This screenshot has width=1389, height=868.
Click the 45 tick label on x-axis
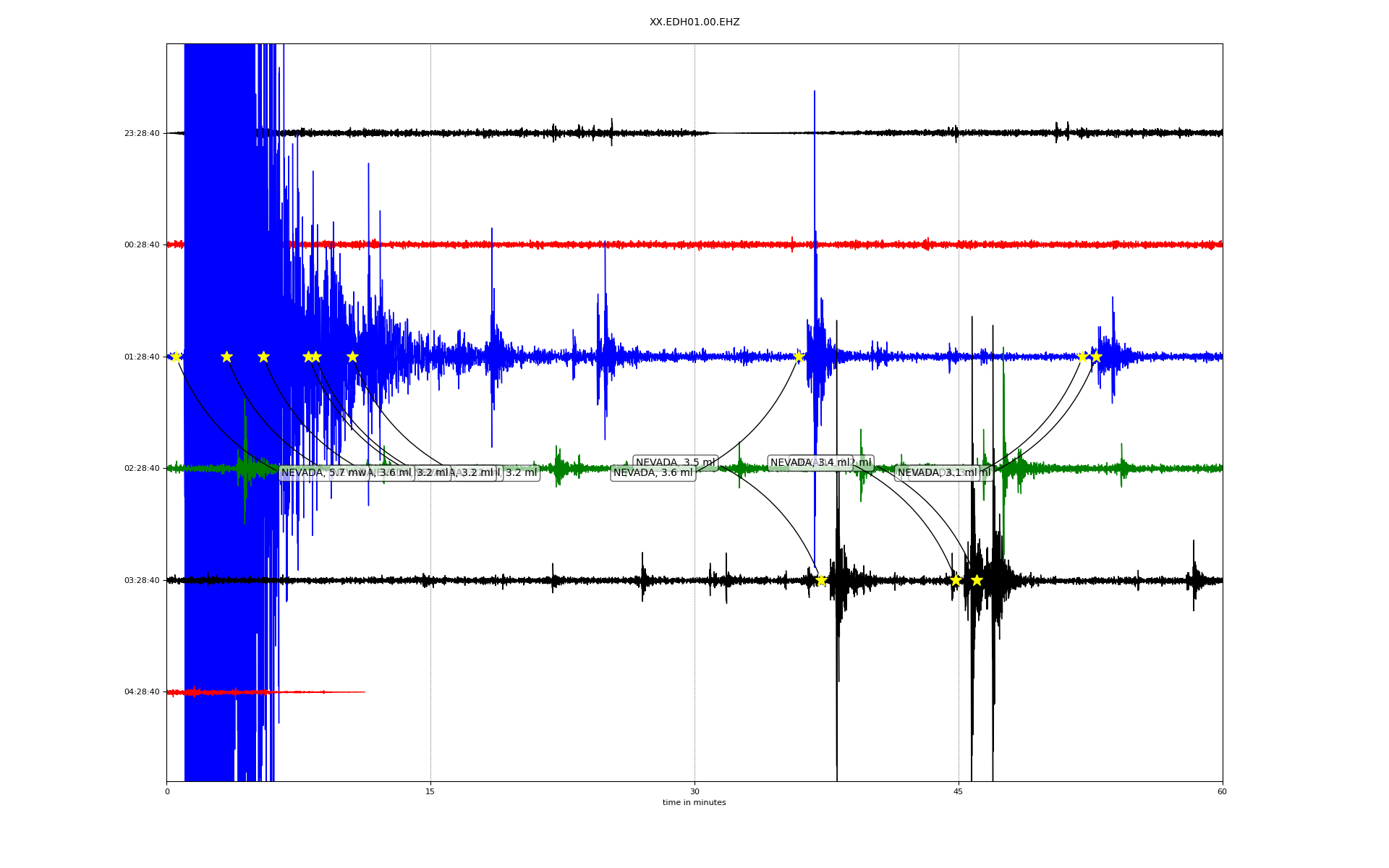[958, 791]
